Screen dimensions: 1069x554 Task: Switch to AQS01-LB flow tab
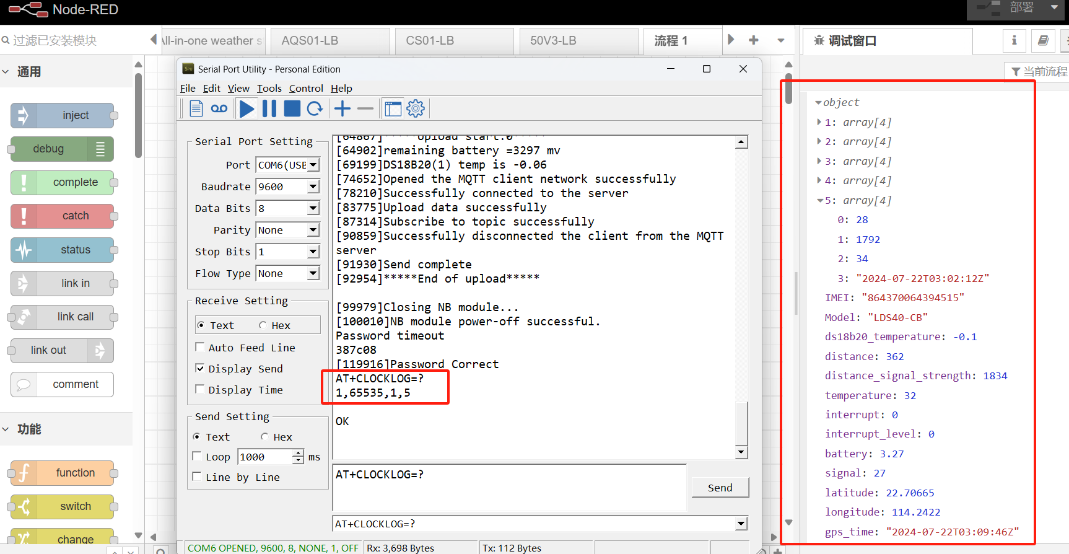(331, 41)
